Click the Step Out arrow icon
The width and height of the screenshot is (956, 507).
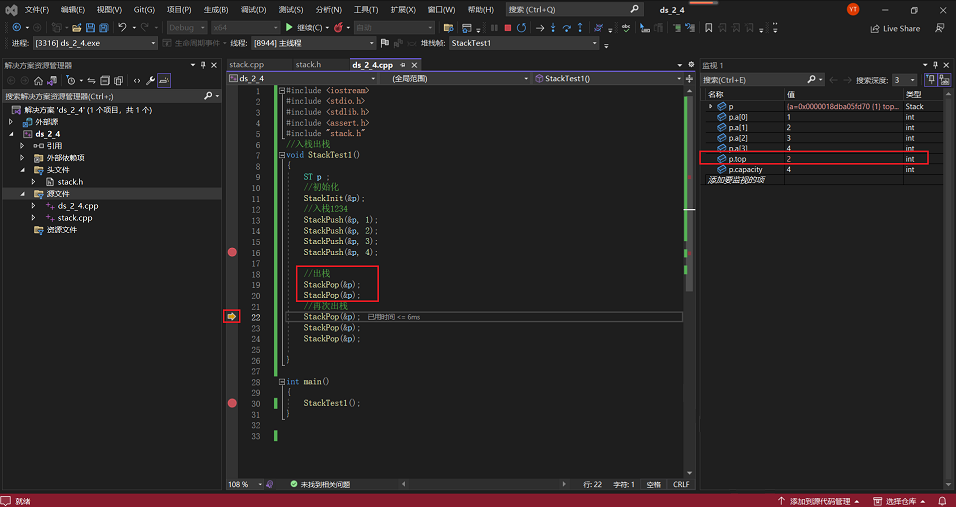580,28
